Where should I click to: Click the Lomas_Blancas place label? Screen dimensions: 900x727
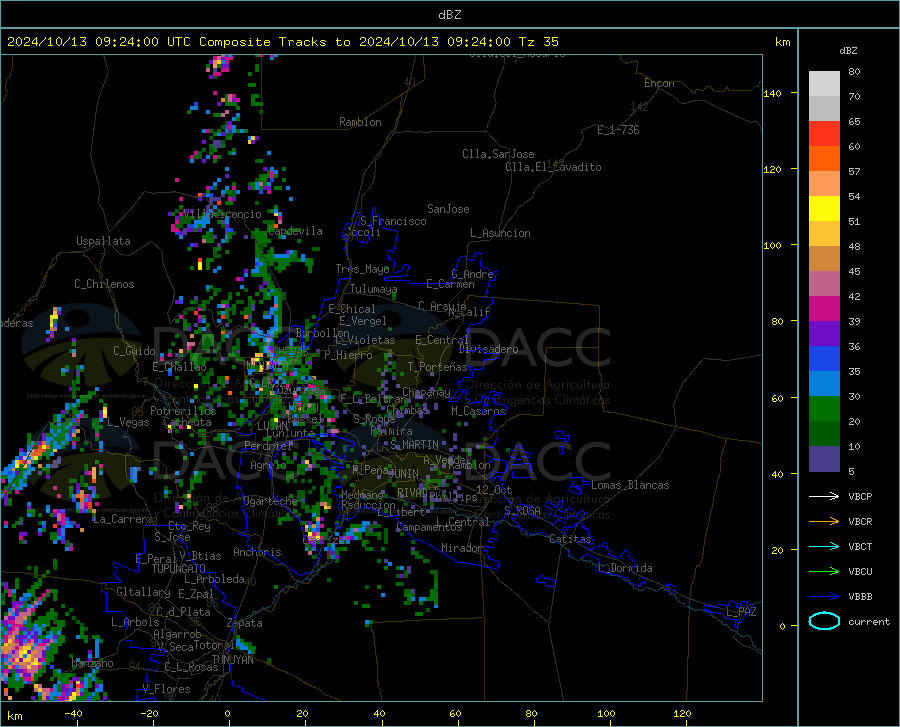pos(630,485)
